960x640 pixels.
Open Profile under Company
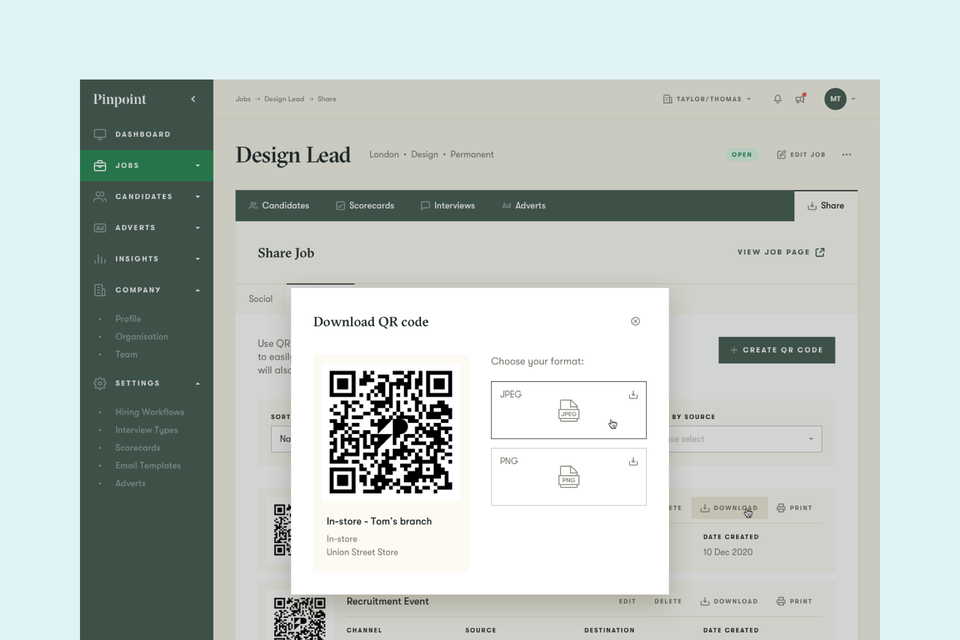click(128, 318)
